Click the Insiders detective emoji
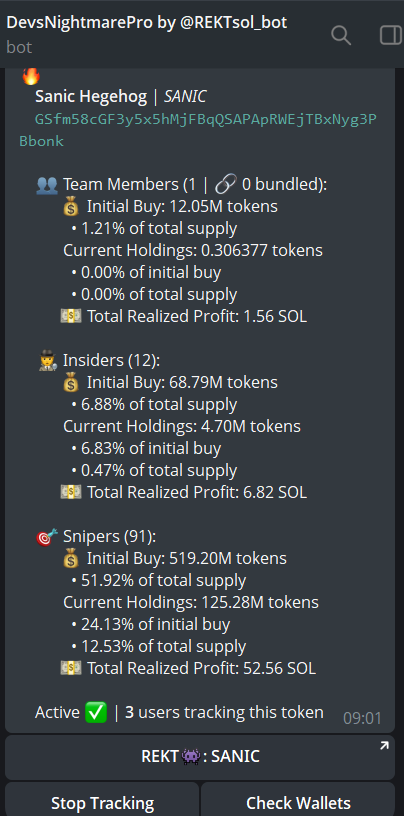Screen dimensions: 404x816 (47, 361)
